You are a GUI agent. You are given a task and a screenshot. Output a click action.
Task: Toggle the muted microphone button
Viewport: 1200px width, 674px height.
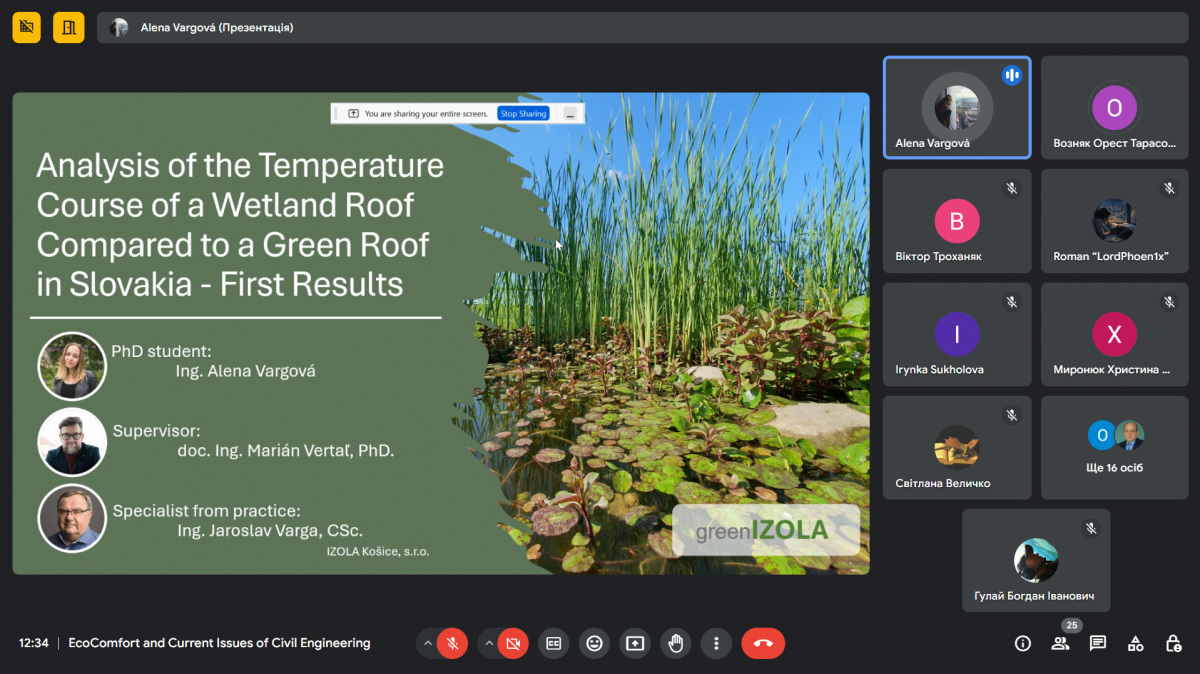[x=453, y=643]
